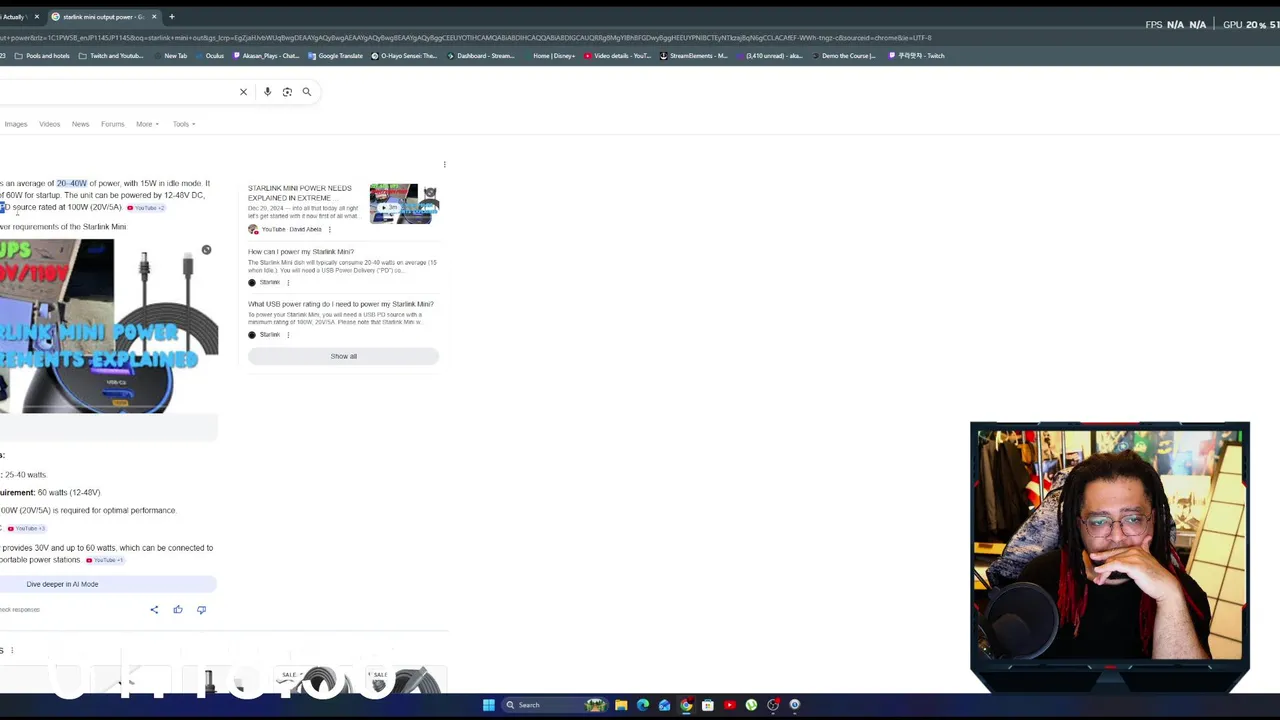Image resolution: width=1280 pixels, height=720 pixels.
Task: Open the Akasan_Plays Chat bookmark
Action: [266, 56]
